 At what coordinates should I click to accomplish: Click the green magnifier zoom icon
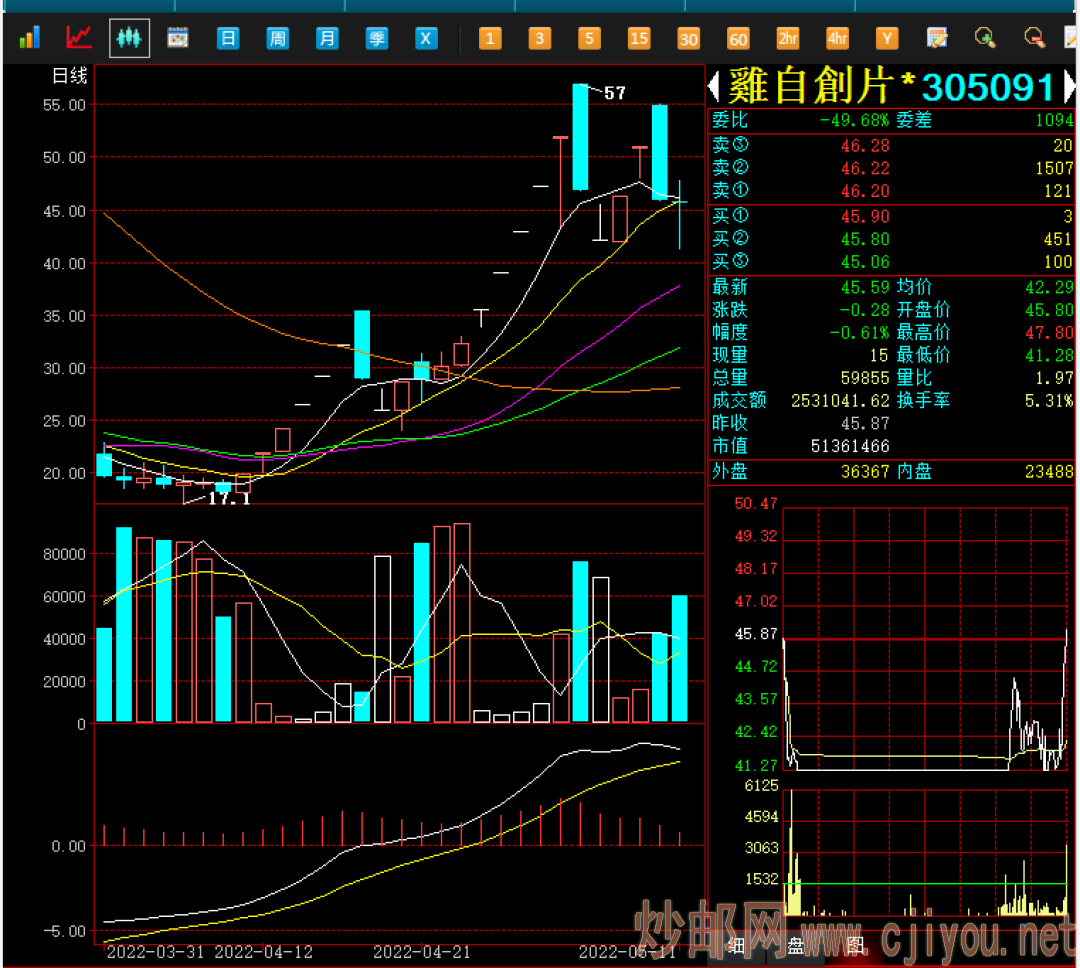[986, 38]
